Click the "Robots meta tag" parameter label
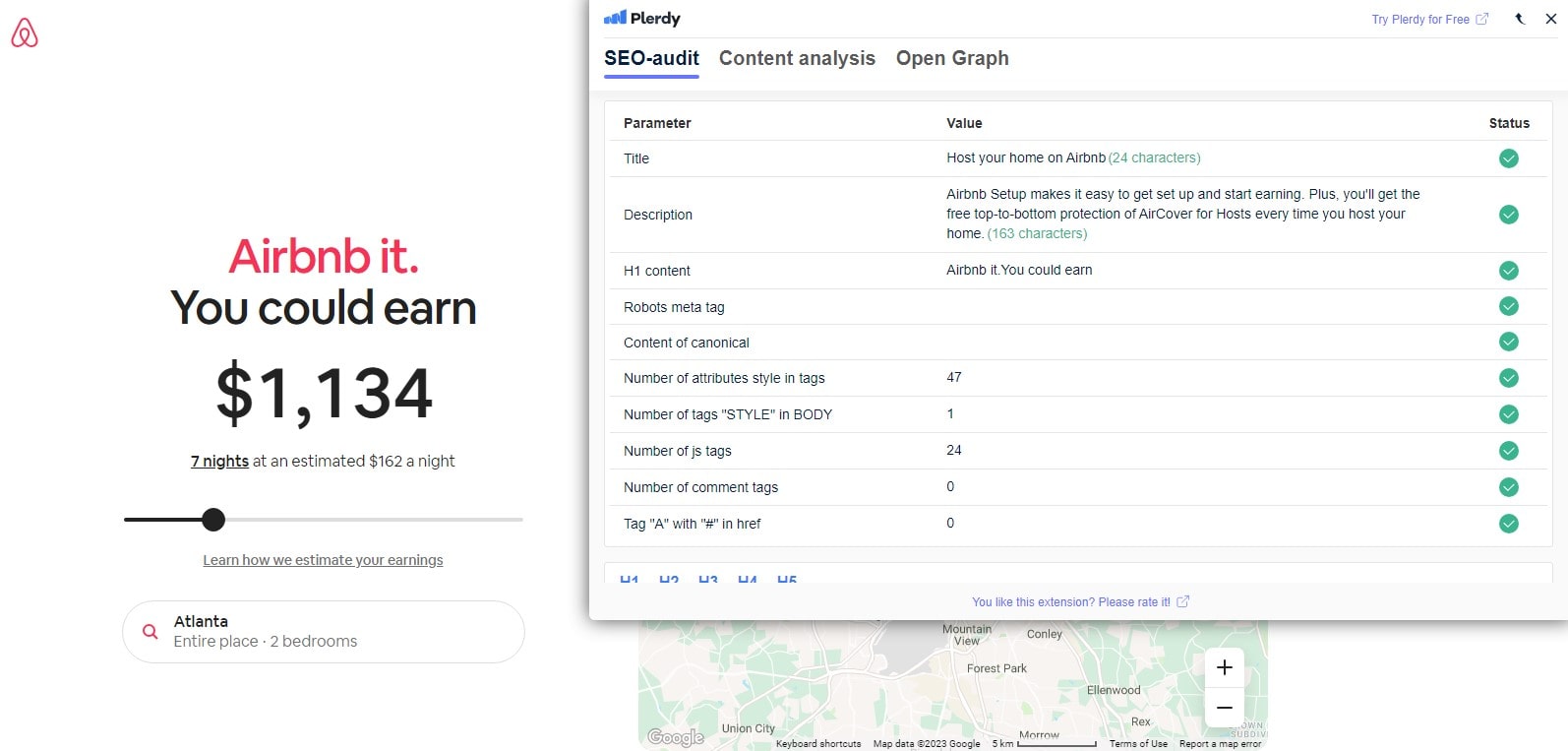 tap(674, 307)
